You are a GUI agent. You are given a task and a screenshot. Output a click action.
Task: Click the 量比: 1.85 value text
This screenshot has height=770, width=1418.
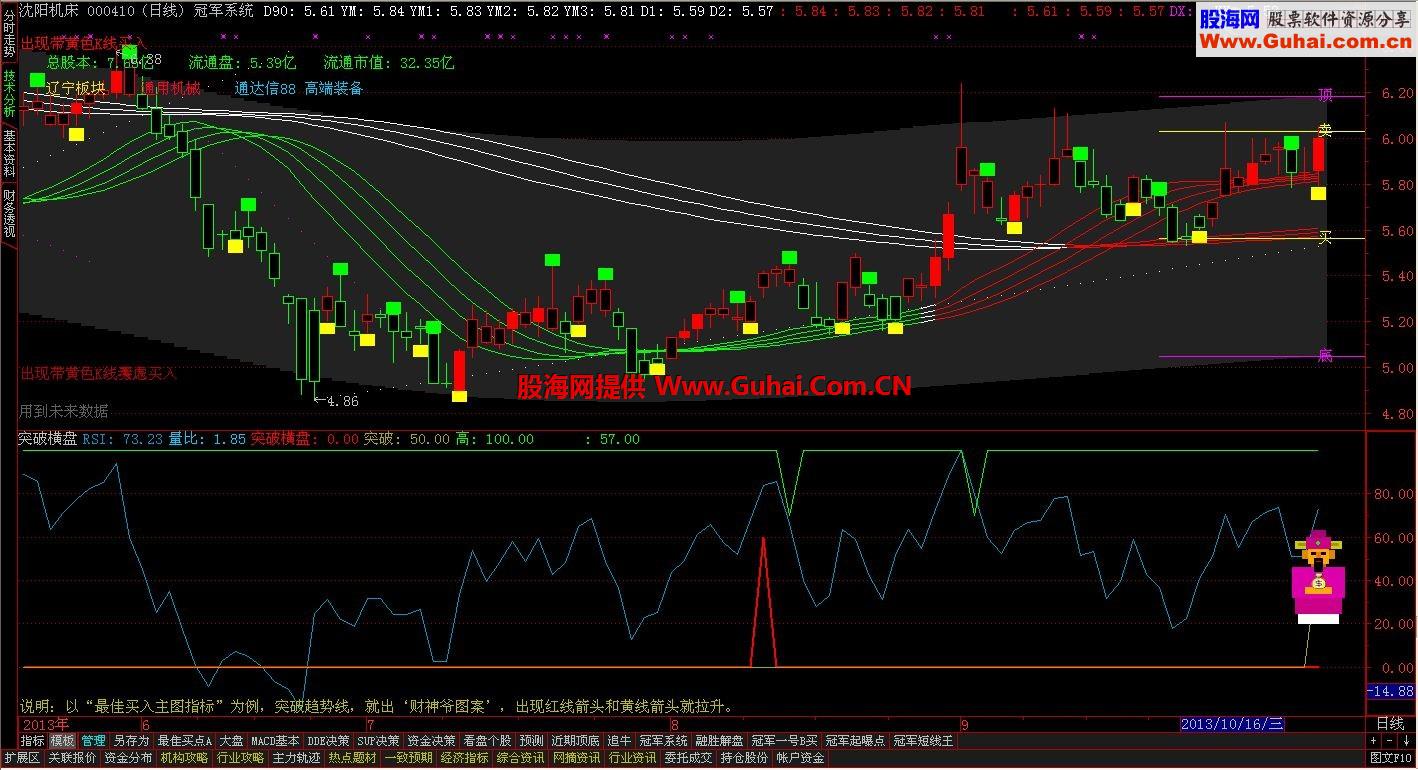click(206, 439)
